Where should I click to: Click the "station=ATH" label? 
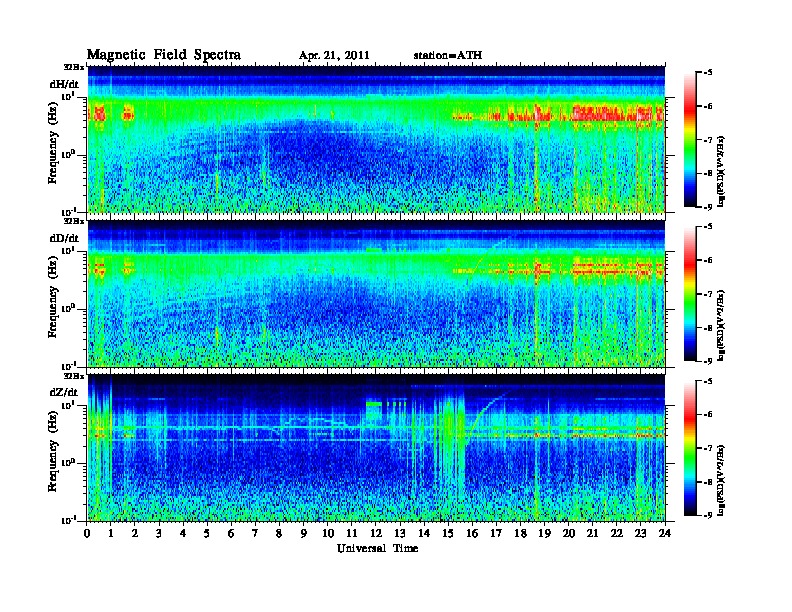[x=448, y=55]
